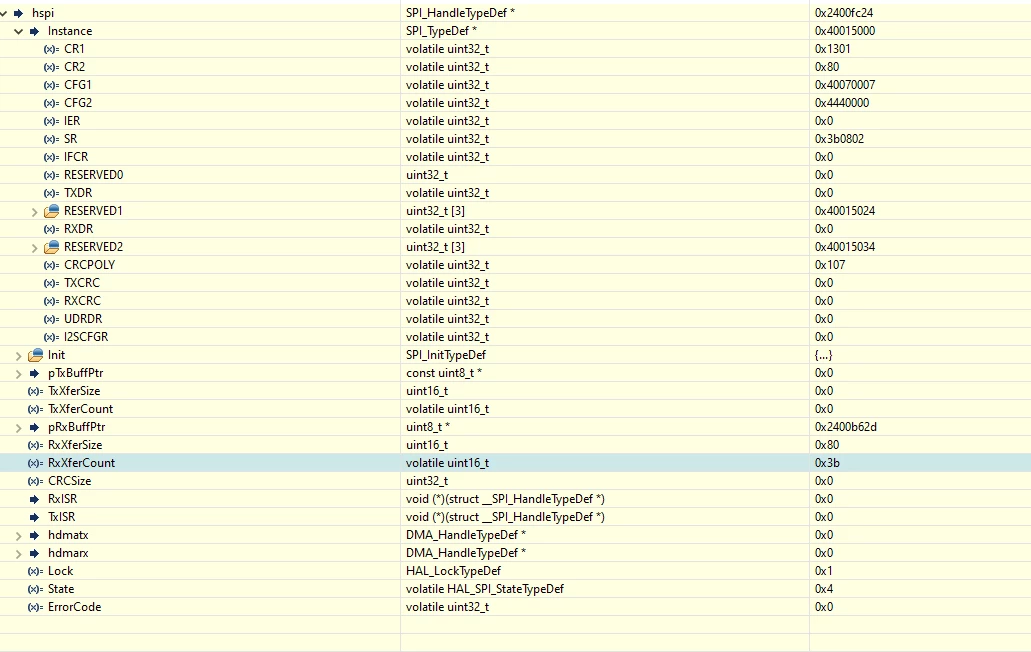Click the CFG1 variable icon
Image resolution: width=1031 pixels, height=652 pixels.
click(51, 85)
